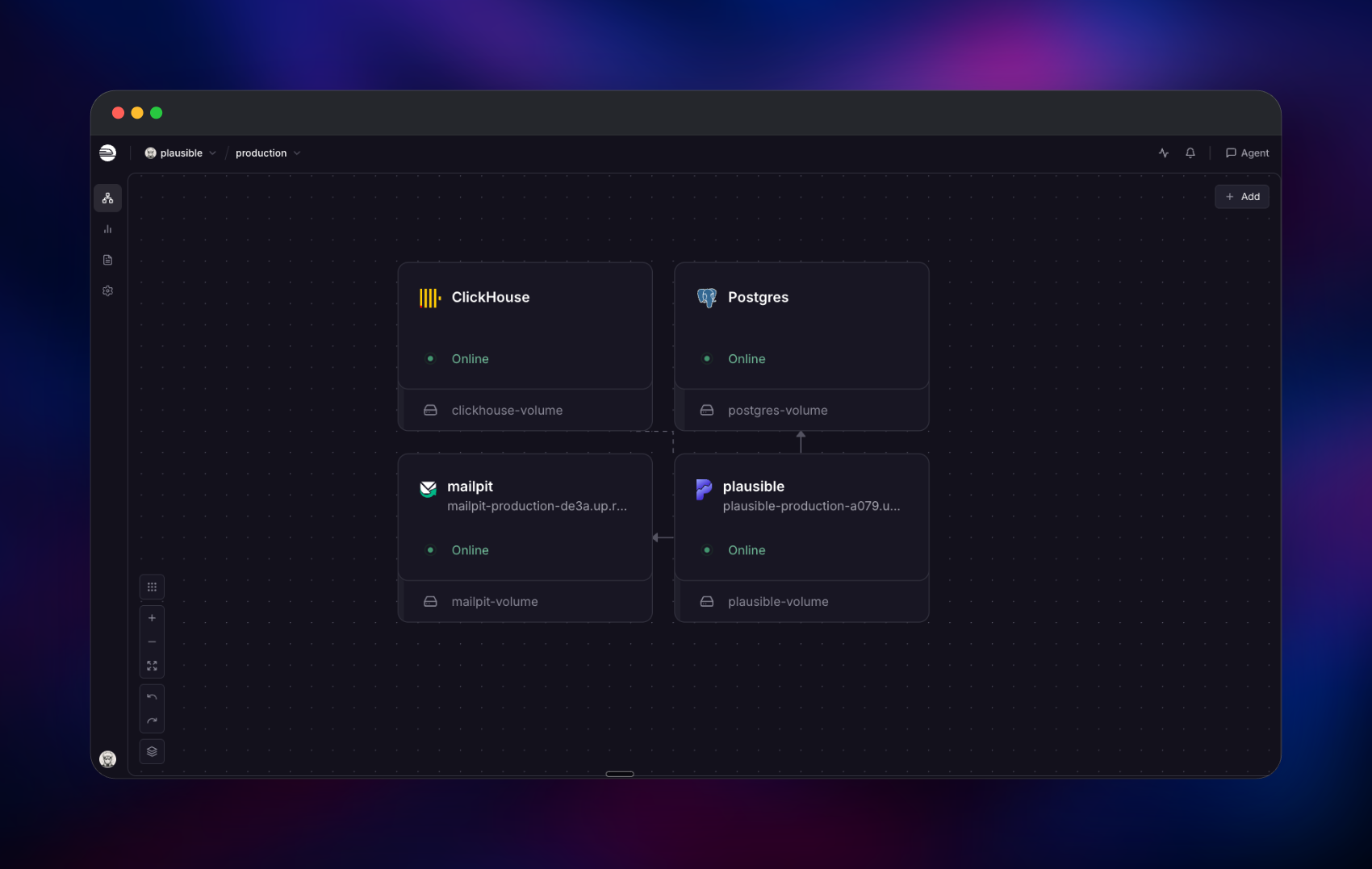Viewport: 1372px width, 869px height.
Task: Maximize the window with the green button
Action: click(157, 113)
